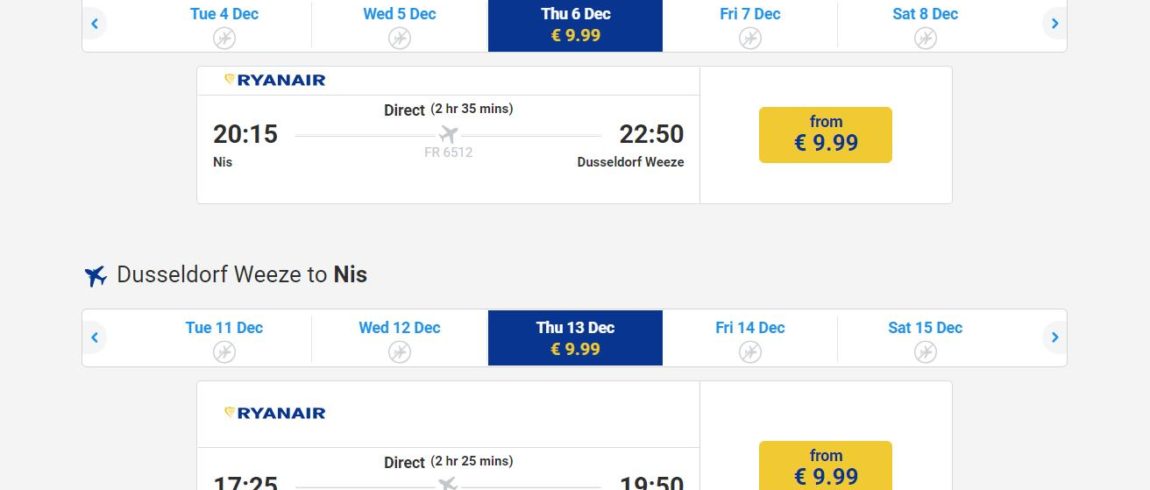The image size is (1150, 490).
Task: Choose the Sat 8 Dec outbound date
Action: (x=926, y=25)
